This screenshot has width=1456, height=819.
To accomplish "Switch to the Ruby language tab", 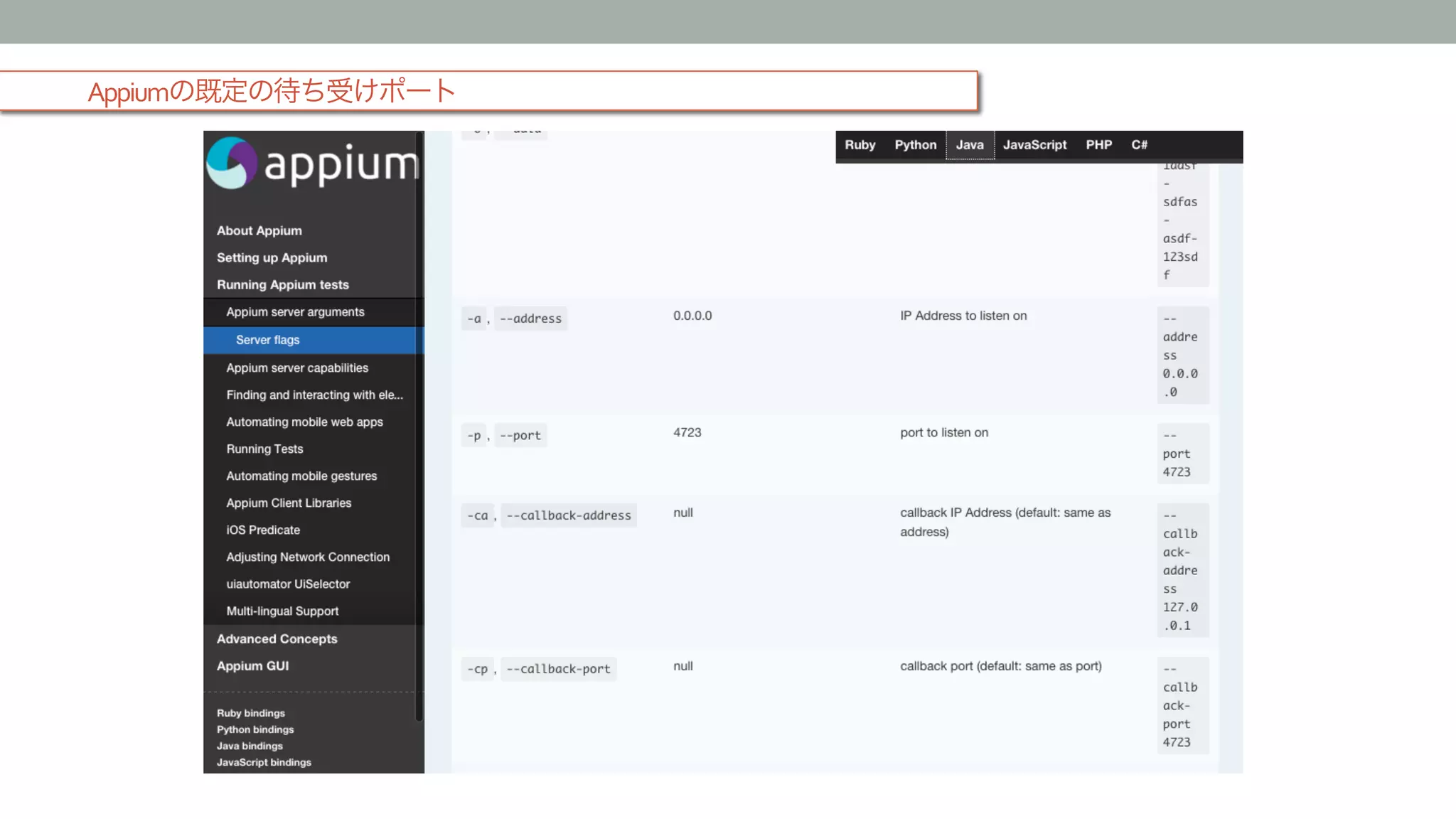I will (860, 145).
